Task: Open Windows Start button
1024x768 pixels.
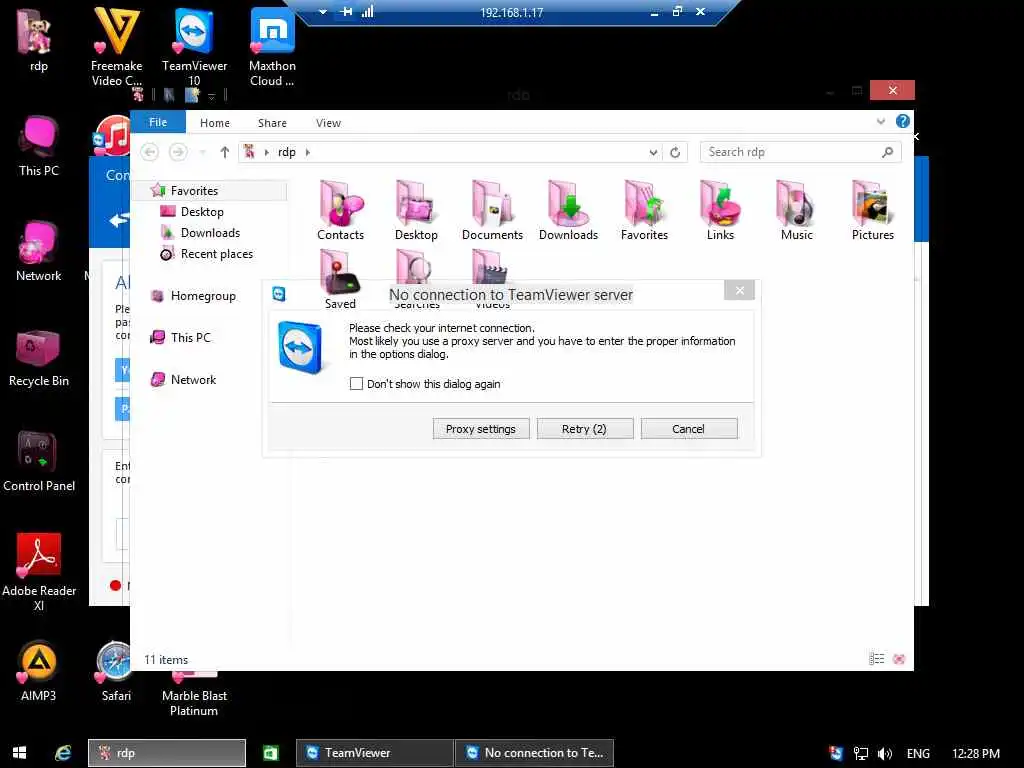Action: pyautogui.click(x=20, y=753)
